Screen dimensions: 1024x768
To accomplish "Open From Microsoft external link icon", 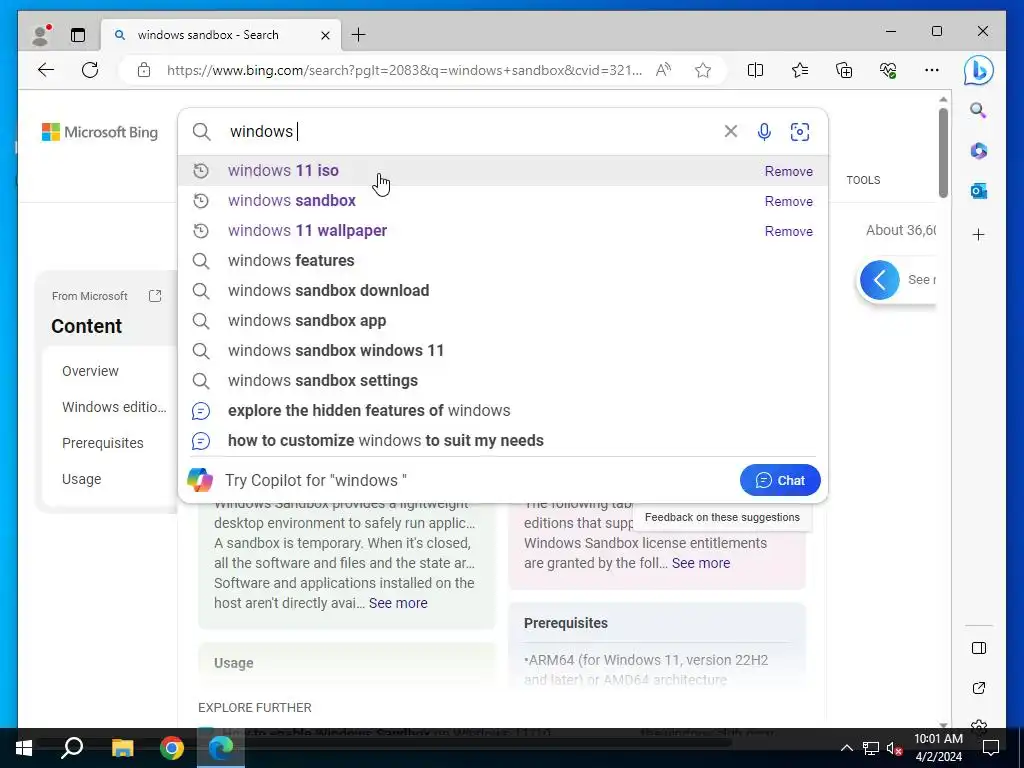I will 155,296.
